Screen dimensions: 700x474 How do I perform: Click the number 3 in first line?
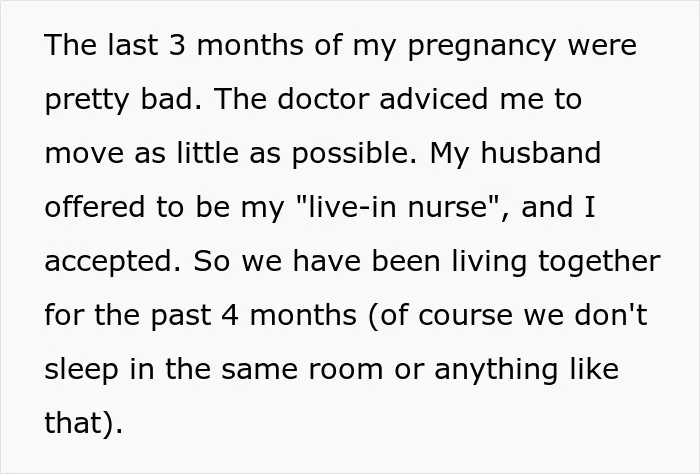coord(177,45)
